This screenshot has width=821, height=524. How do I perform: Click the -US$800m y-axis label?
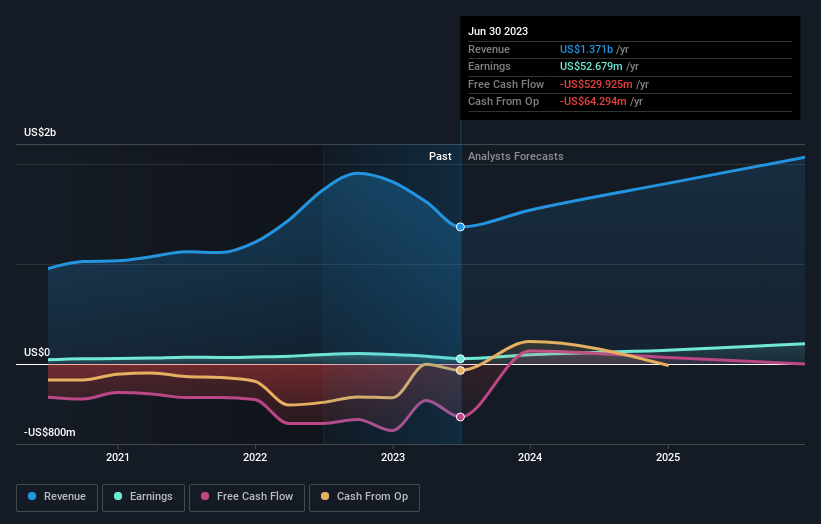pyautogui.click(x=49, y=432)
